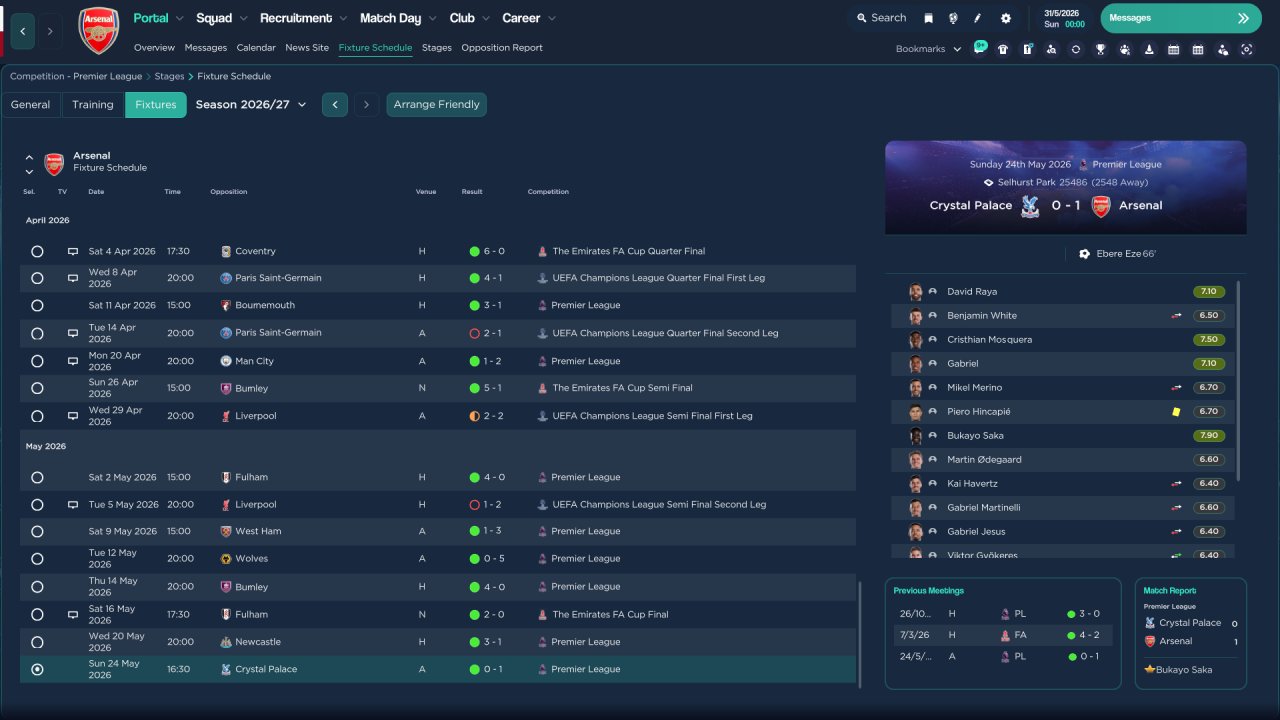
Task: Click the circular refresh arrows icon
Action: [1075, 49]
